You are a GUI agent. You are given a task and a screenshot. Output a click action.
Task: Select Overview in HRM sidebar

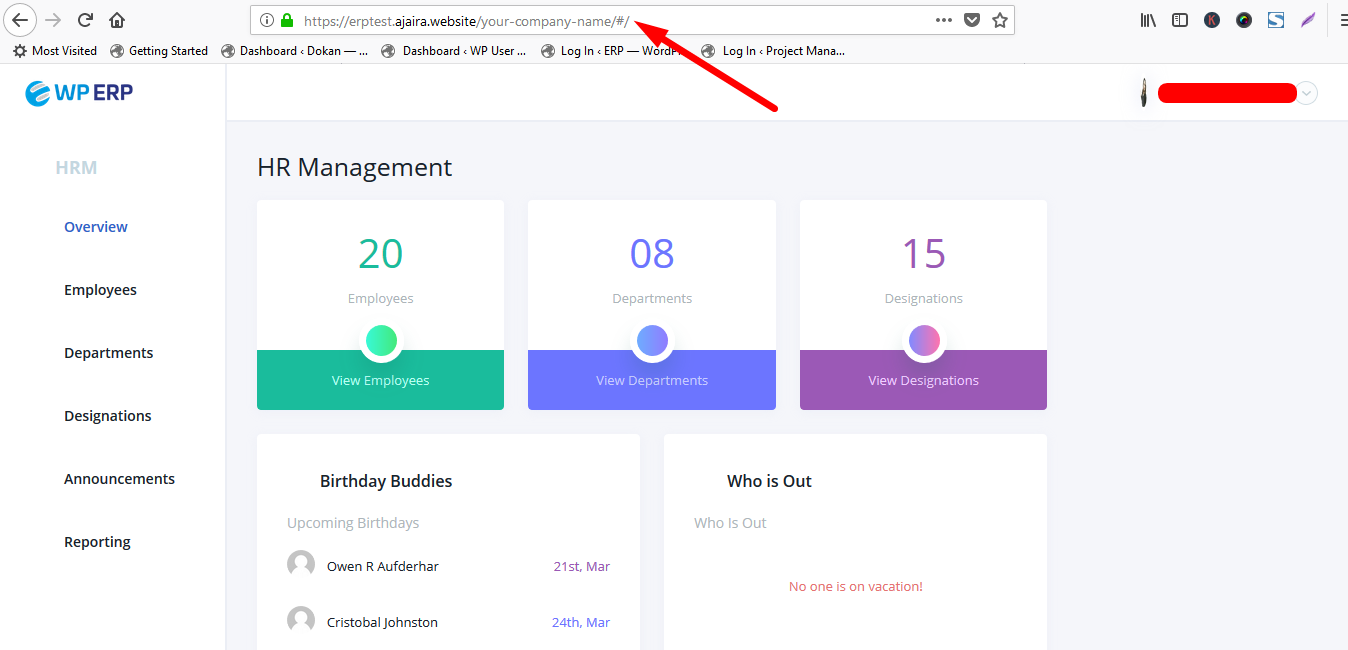point(96,227)
